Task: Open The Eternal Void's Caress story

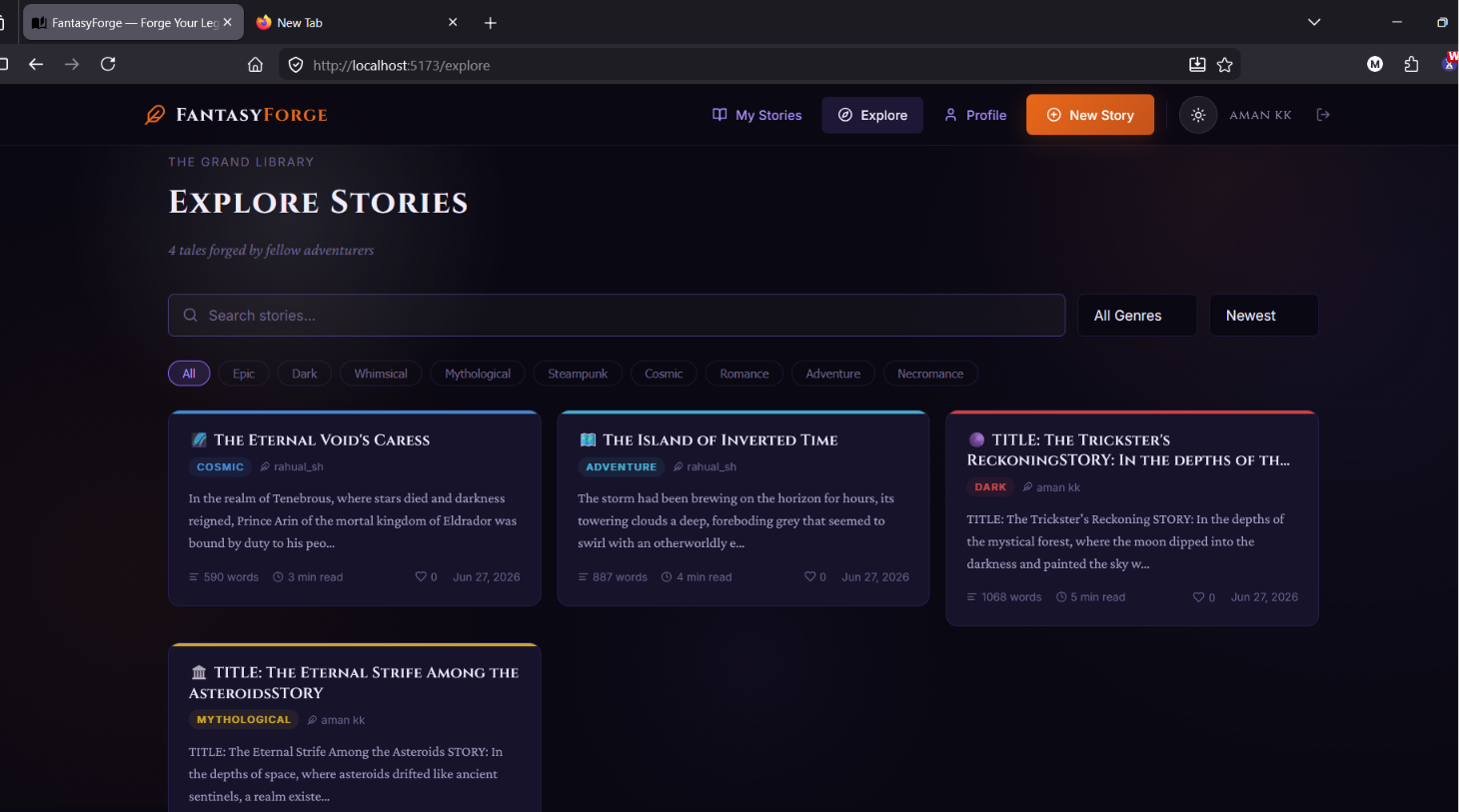Action: pos(322,439)
